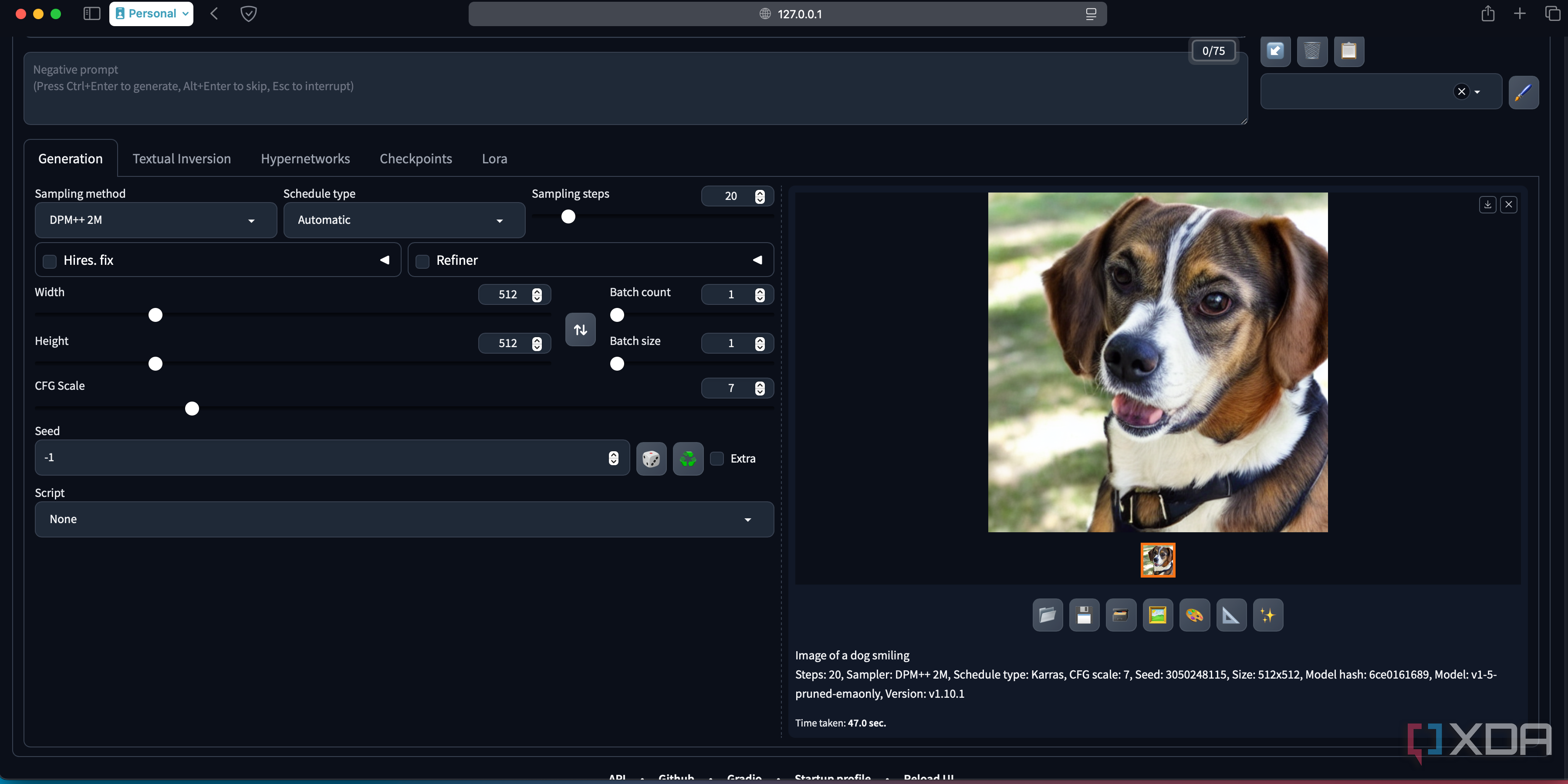This screenshot has height=784, width=1568.
Task: Click the CFG Scale slider handle
Action: [x=192, y=409]
